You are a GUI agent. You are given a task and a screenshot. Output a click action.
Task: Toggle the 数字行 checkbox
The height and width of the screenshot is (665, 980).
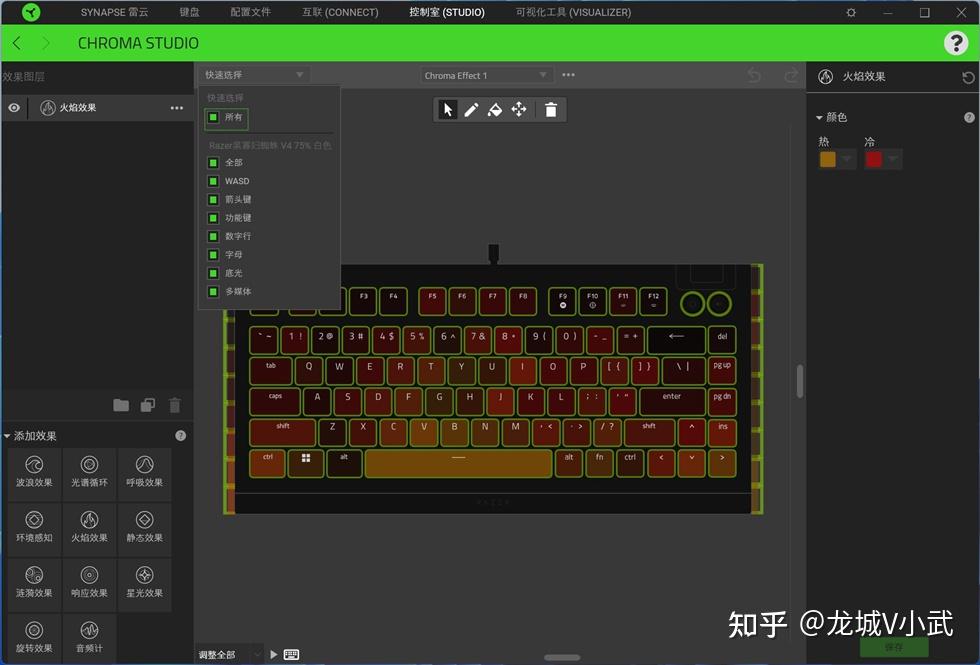click(x=213, y=236)
